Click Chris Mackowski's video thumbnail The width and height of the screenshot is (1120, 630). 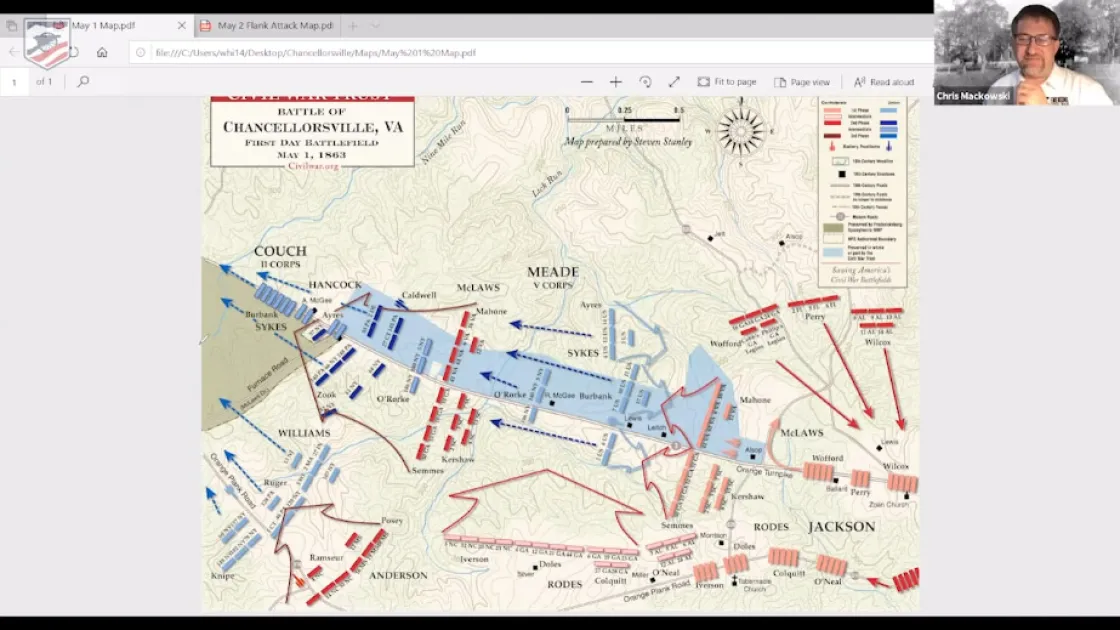(x=1026, y=53)
